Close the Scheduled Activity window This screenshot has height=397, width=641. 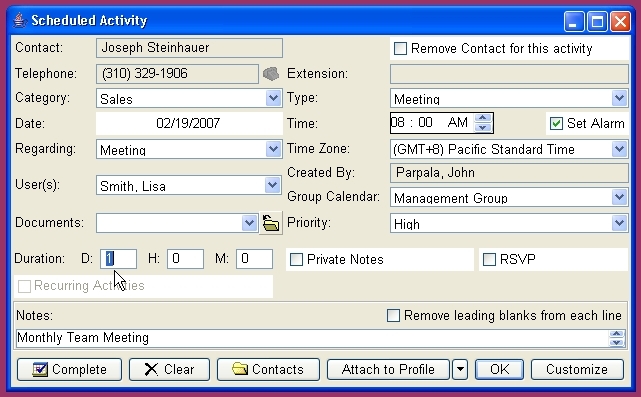[x=621, y=21]
